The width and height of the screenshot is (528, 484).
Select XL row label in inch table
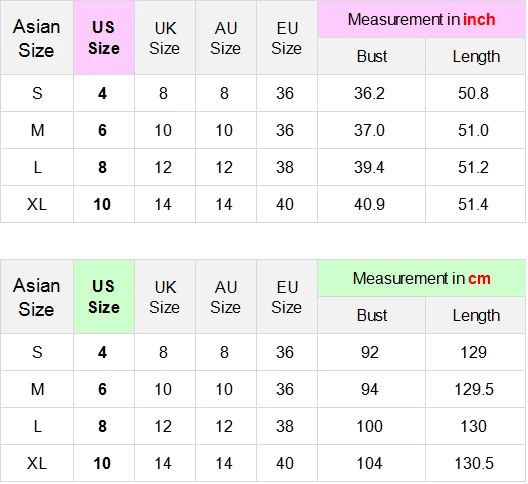[37, 204]
